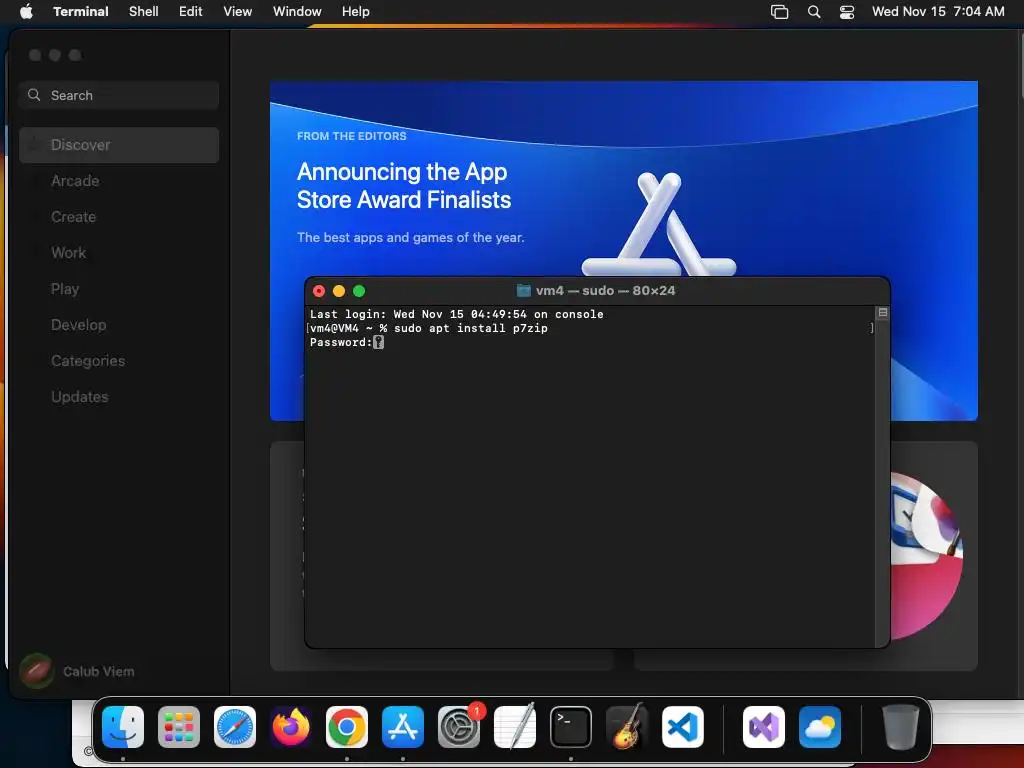
Task: Open the Edit menu
Action: point(191,12)
